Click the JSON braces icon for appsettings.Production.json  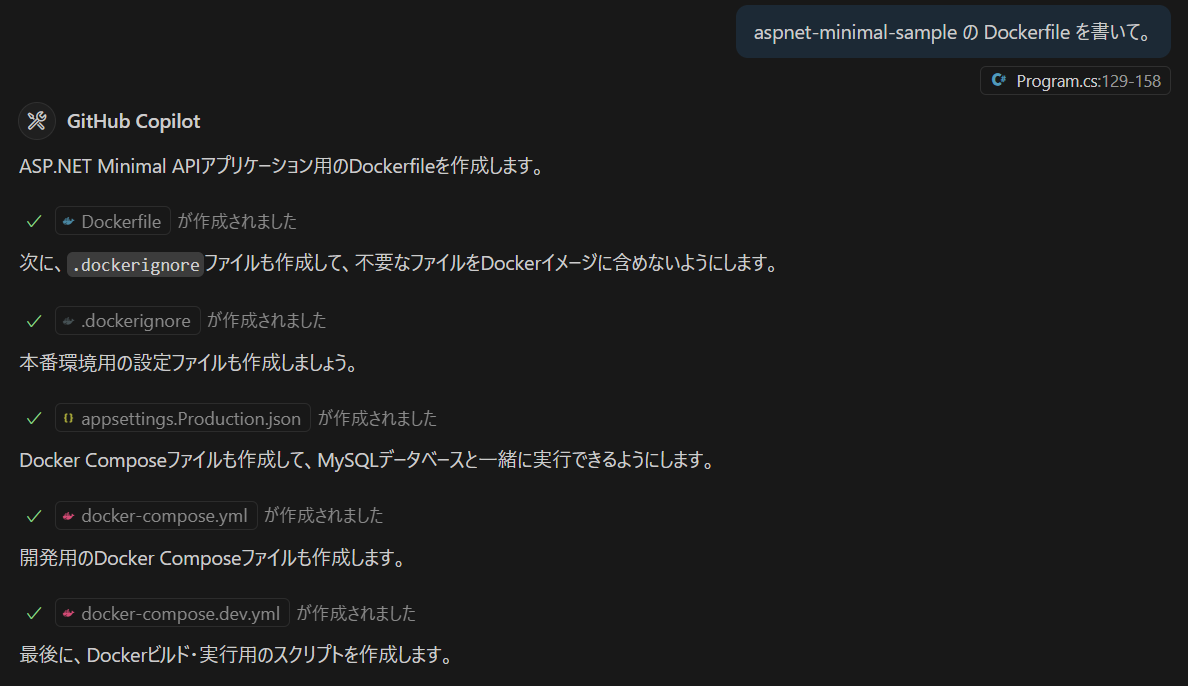pyautogui.click(x=69, y=418)
